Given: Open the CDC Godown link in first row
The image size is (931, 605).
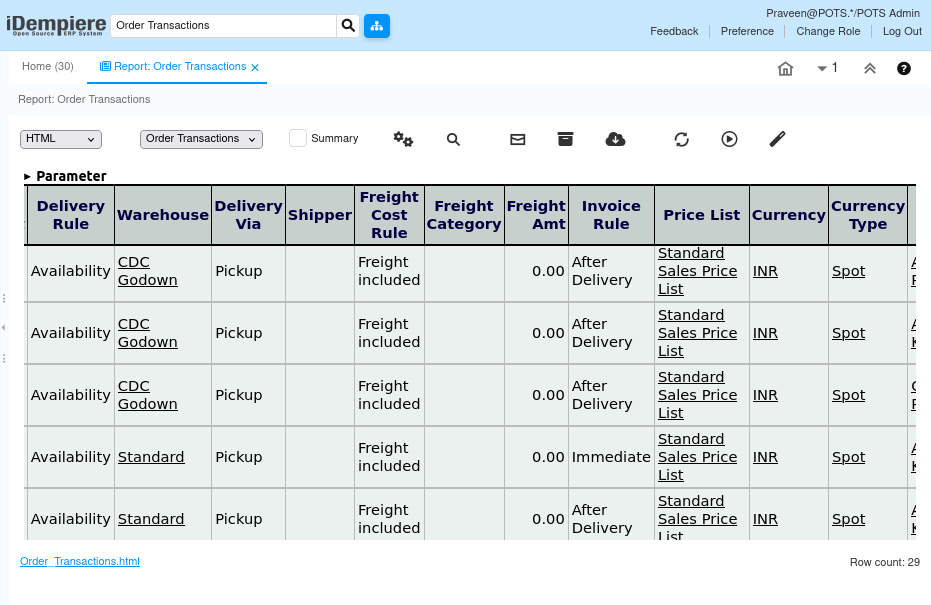Looking at the screenshot, I should tap(147, 271).
